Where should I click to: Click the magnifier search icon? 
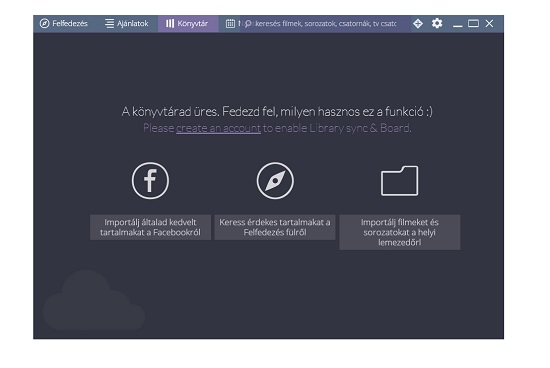(248, 24)
